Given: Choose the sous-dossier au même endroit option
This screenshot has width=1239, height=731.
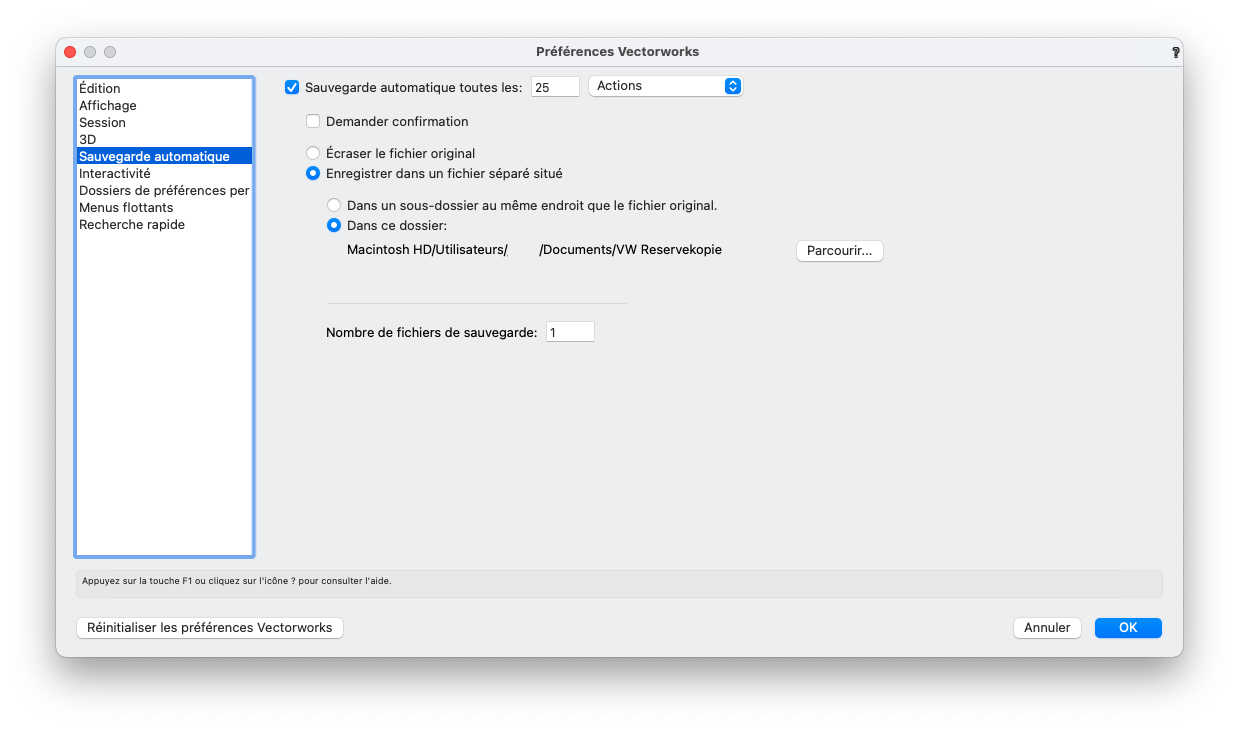Looking at the screenshot, I should tap(334, 205).
